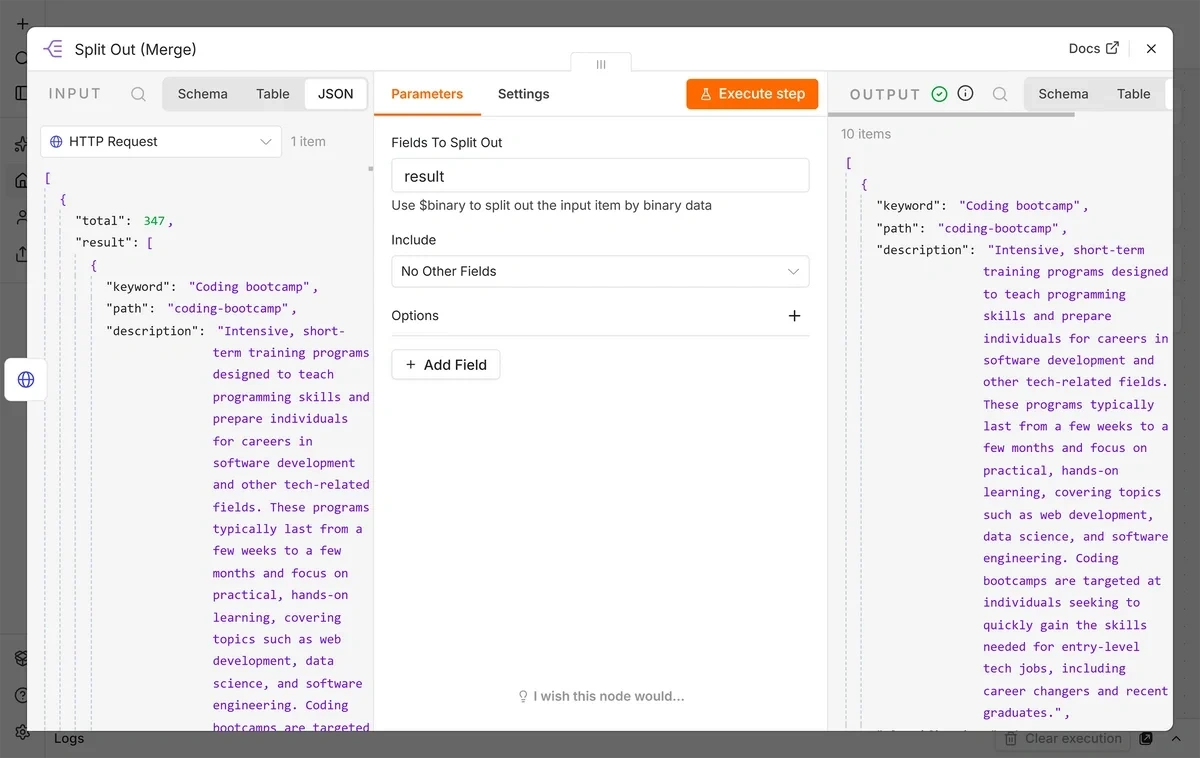This screenshot has height=758, width=1200.
Task: Open Docs external link
Action: point(1094,48)
